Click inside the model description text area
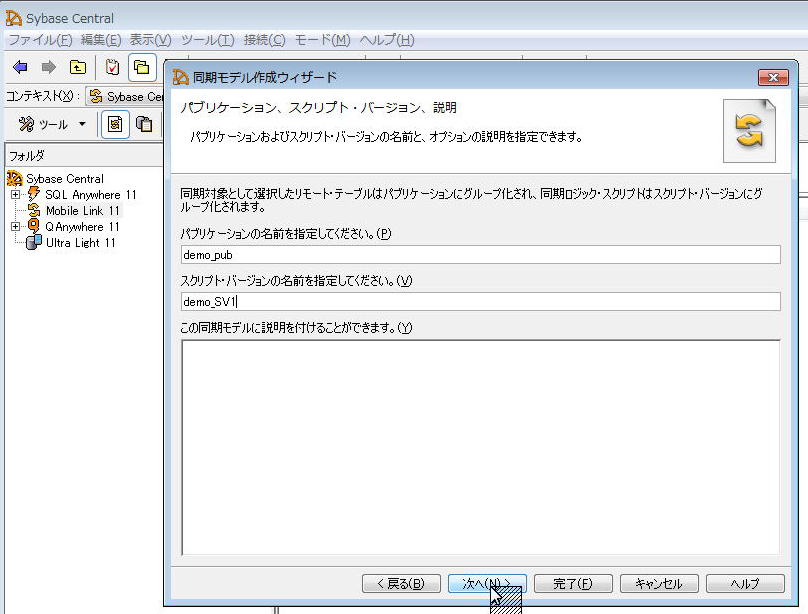 [480, 445]
